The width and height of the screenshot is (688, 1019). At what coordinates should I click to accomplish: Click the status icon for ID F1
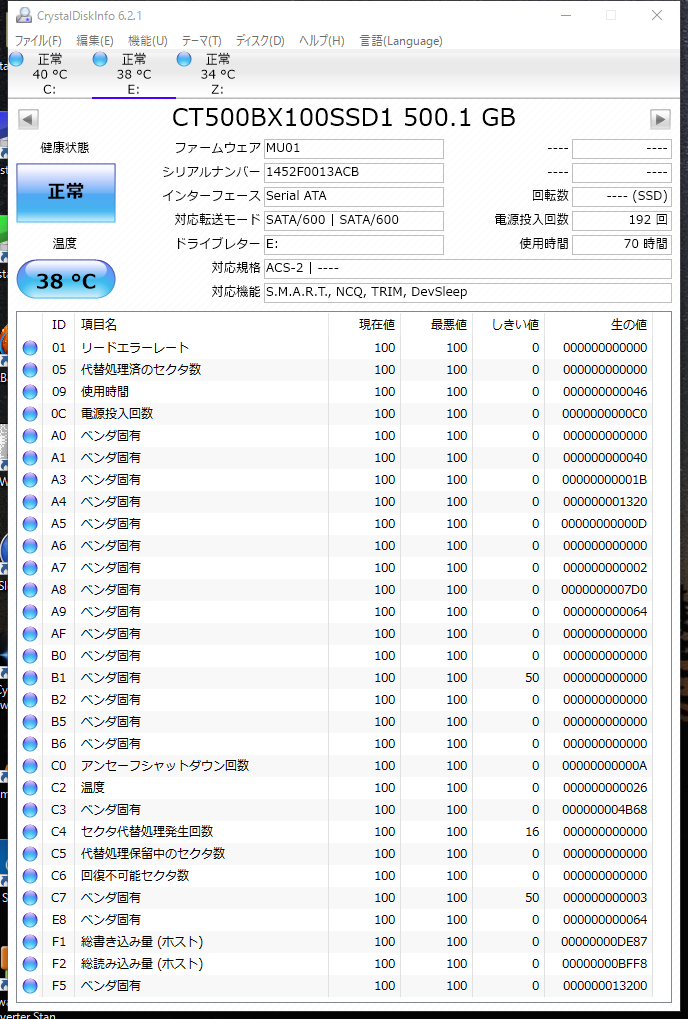pos(30,942)
